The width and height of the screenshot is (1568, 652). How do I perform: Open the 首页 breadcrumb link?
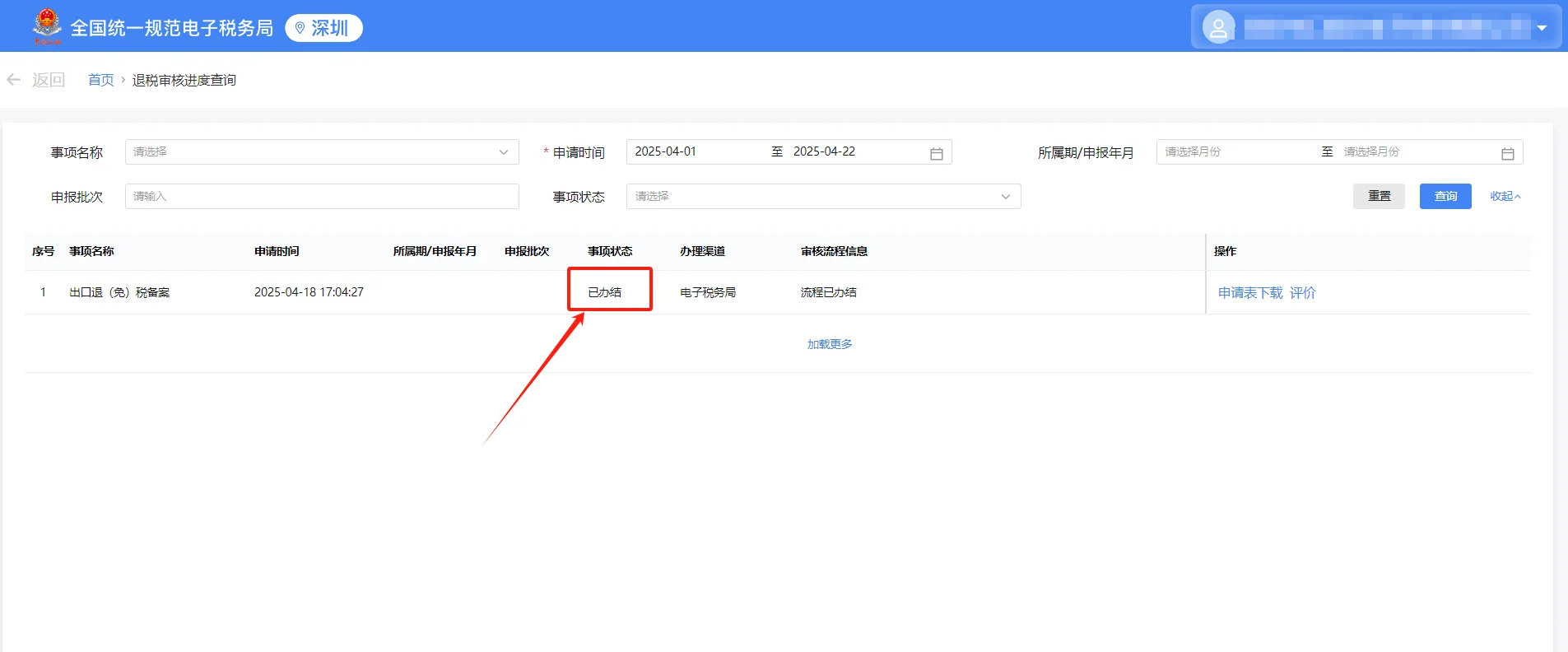tap(100, 80)
